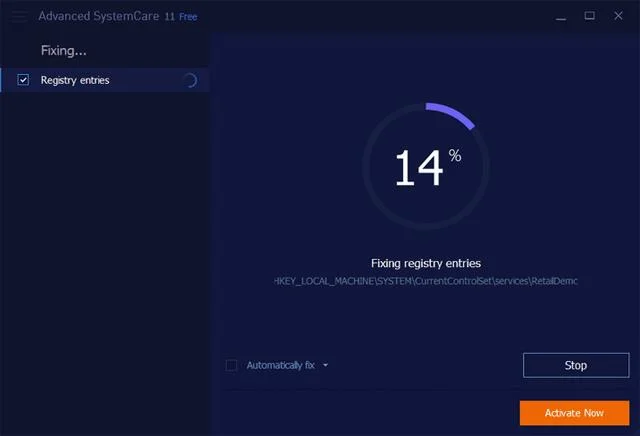
Task: Stop the registry fixing process
Action: pyautogui.click(x=576, y=365)
